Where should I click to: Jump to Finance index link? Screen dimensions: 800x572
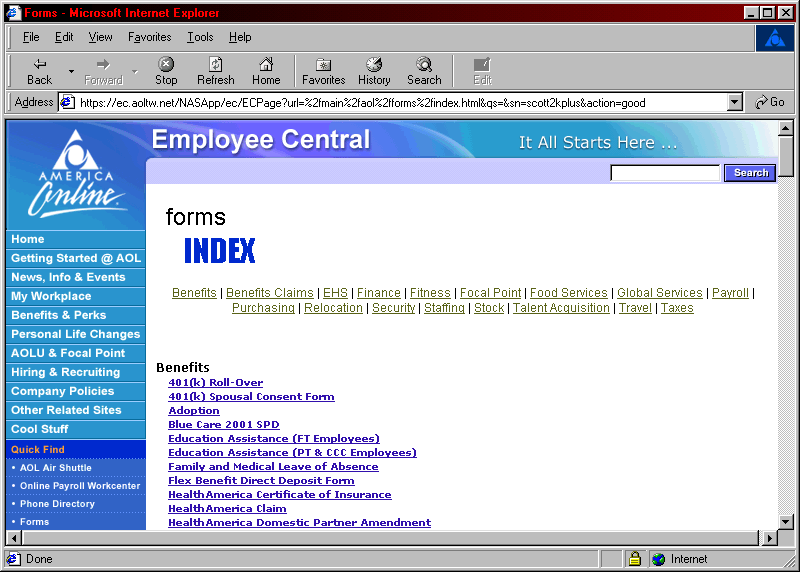click(x=379, y=293)
